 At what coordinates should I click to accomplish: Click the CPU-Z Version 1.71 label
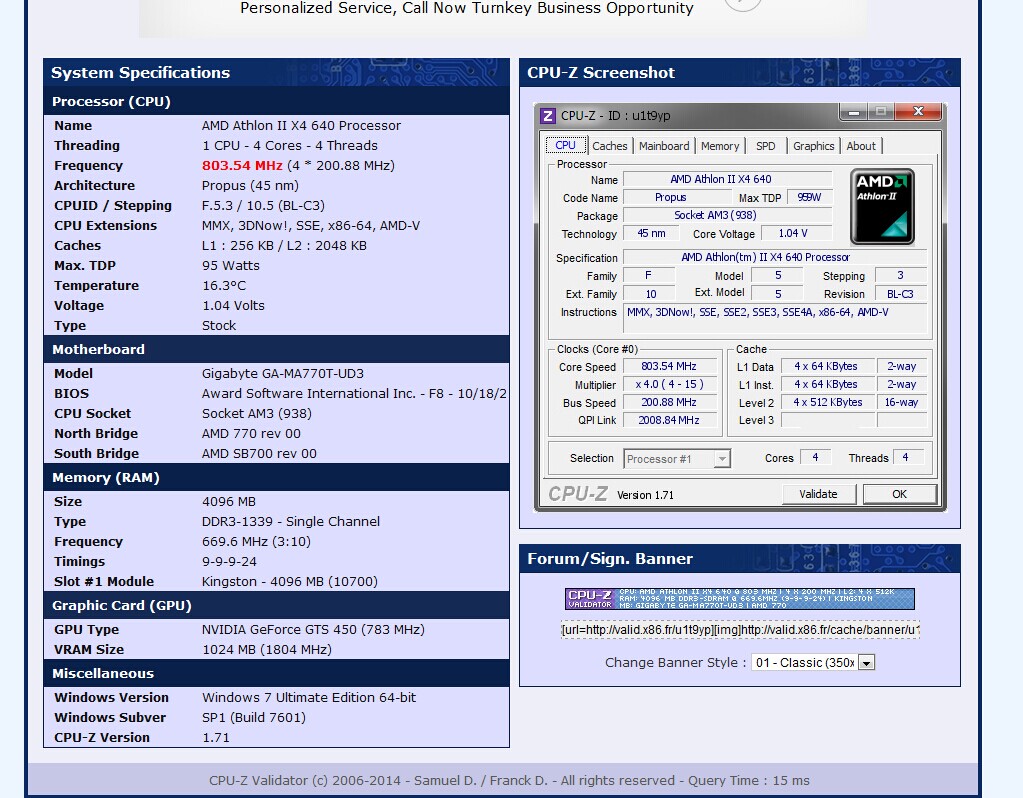click(645, 495)
